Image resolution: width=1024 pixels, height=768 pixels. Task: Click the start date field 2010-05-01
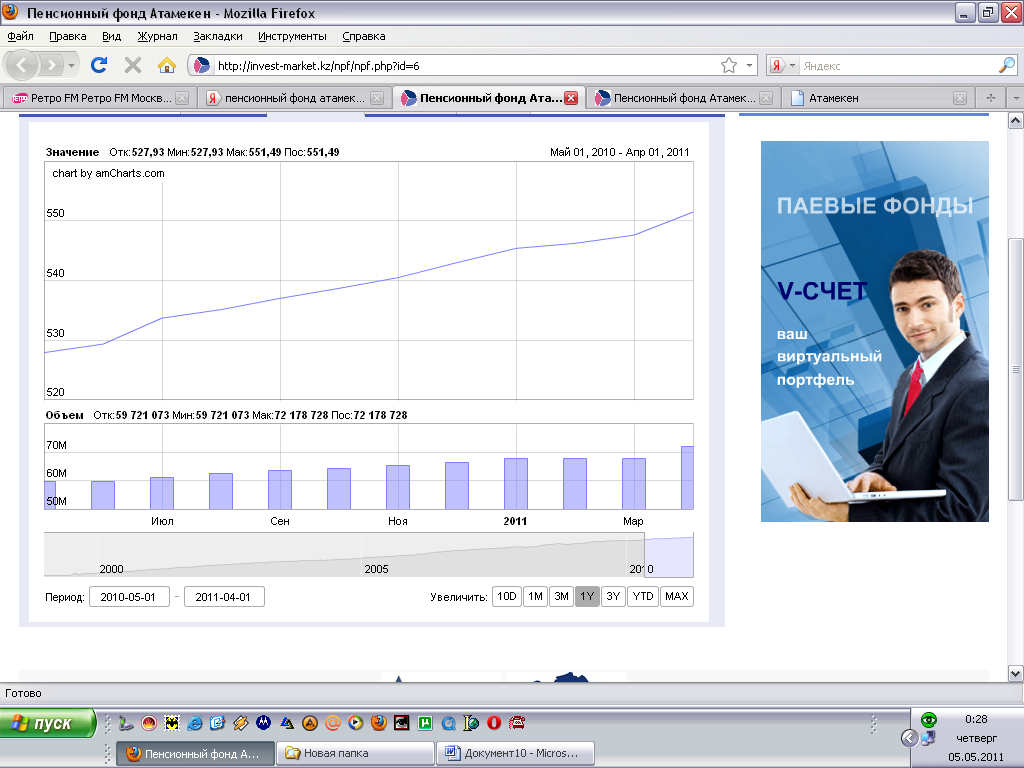click(129, 597)
